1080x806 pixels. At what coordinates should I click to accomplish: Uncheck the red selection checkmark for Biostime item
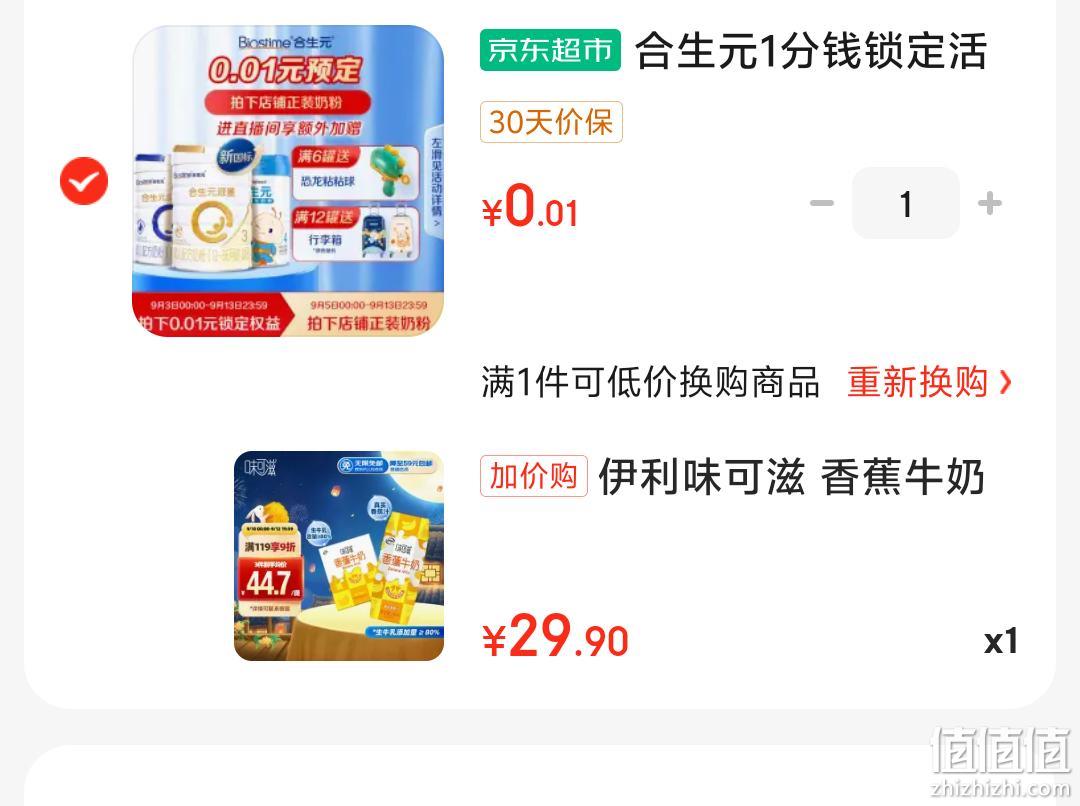[x=84, y=181]
